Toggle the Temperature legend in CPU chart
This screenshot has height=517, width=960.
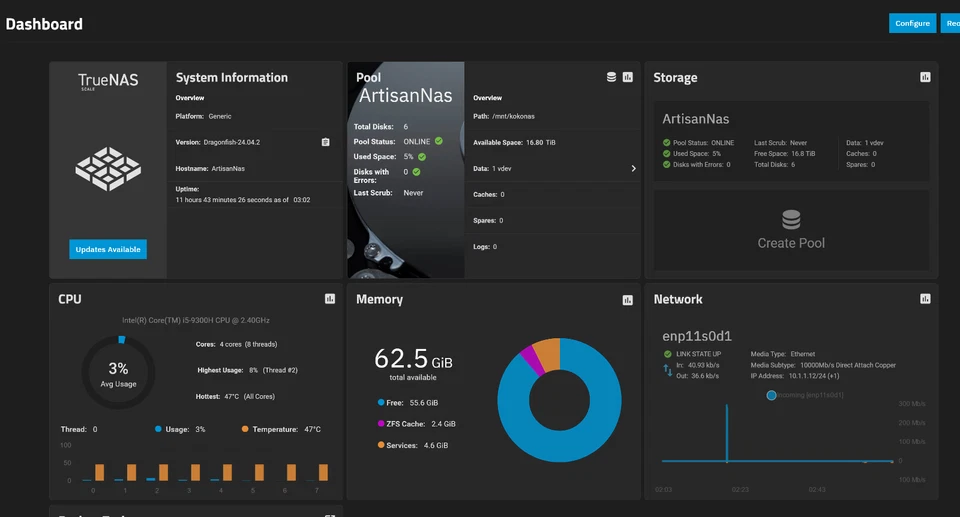(x=245, y=429)
